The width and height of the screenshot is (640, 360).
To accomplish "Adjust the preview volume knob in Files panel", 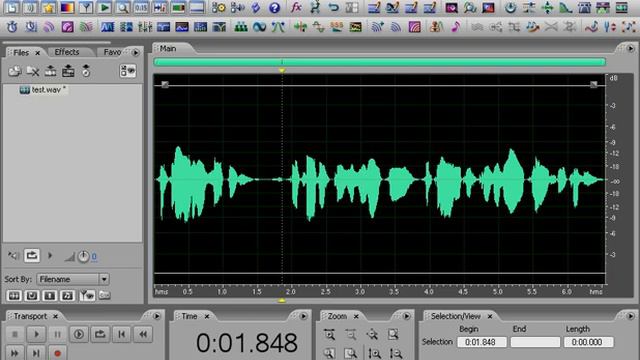I will pyautogui.click(x=83, y=256).
